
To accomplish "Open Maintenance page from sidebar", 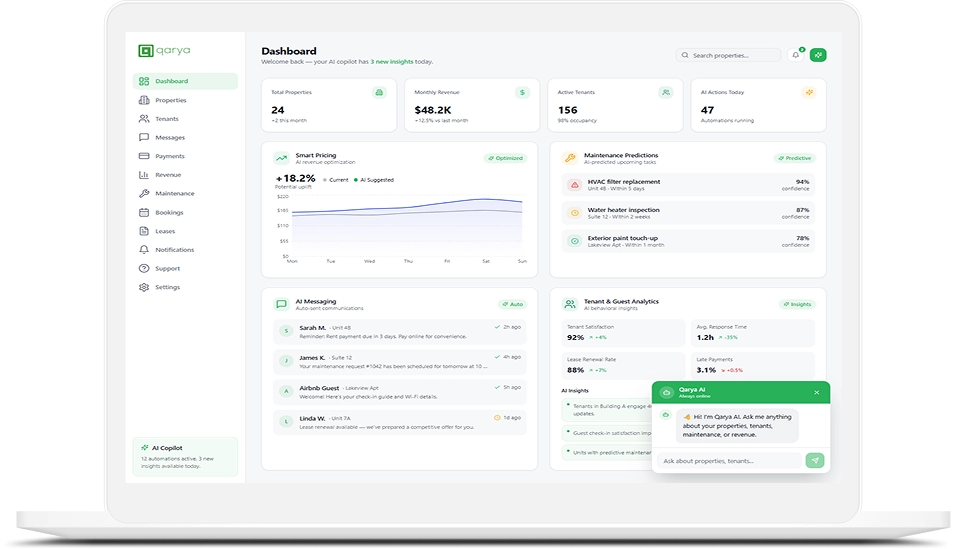I will point(174,193).
